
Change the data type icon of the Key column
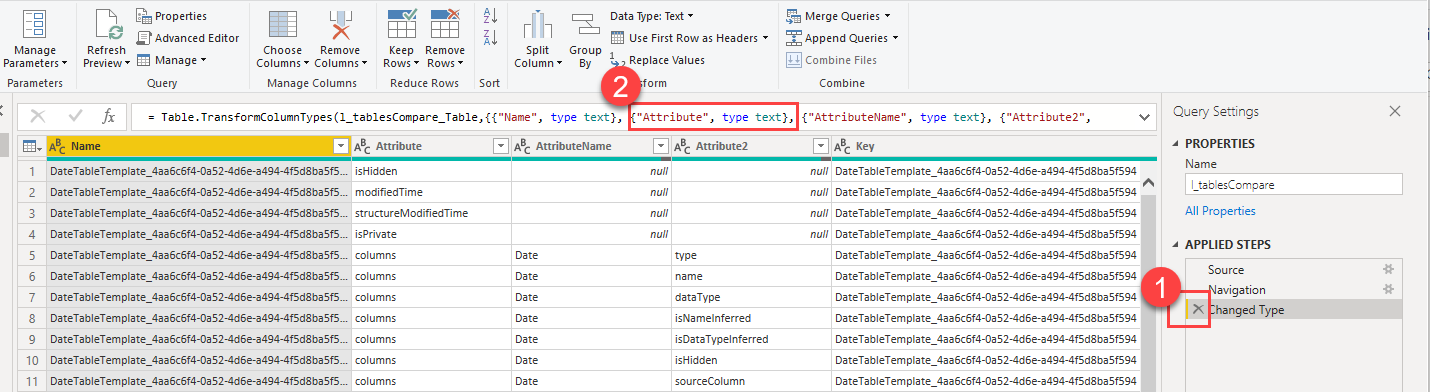tap(843, 147)
